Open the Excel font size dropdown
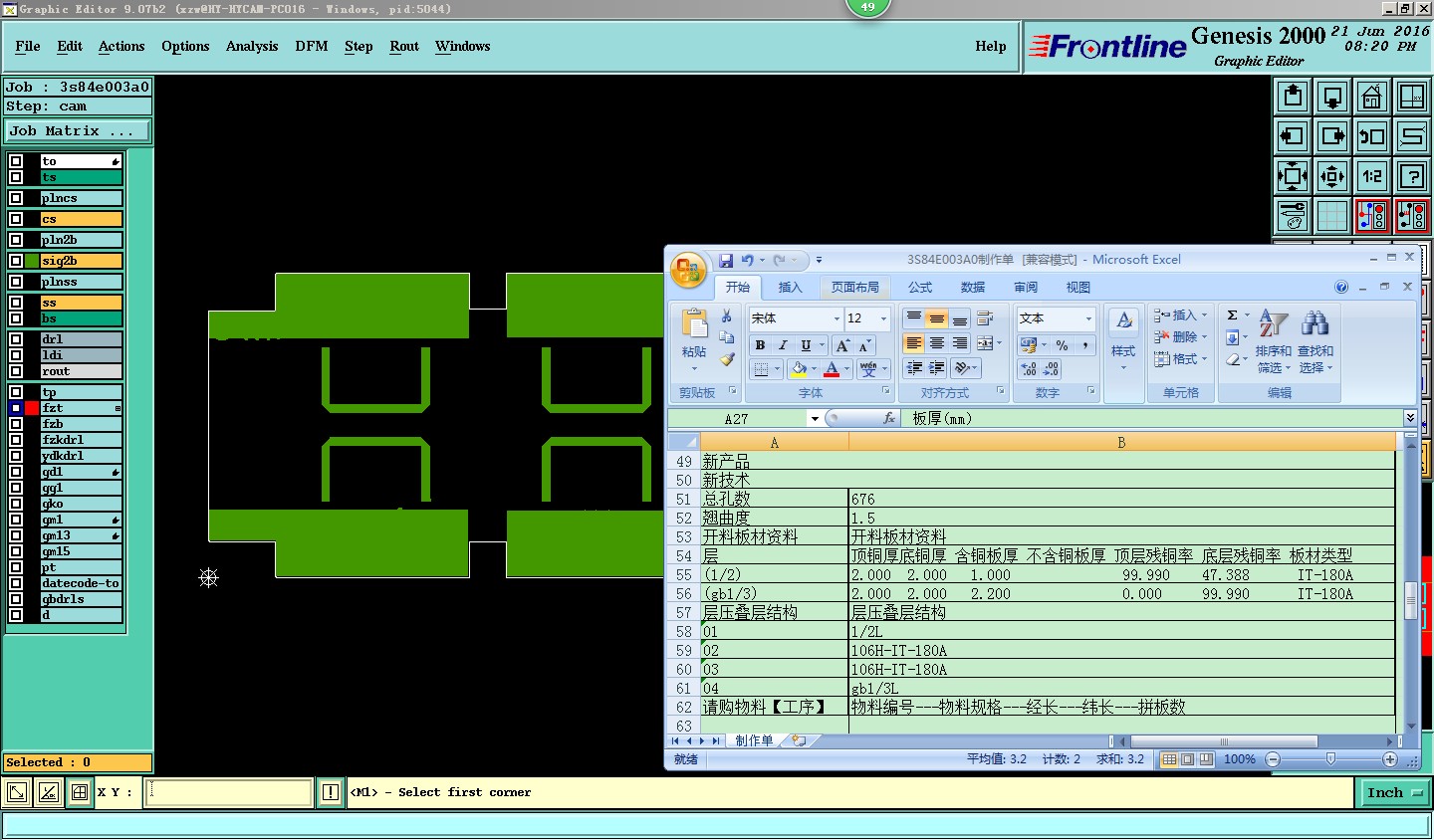Image resolution: width=1434 pixels, height=840 pixels. pyautogui.click(x=883, y=318)
